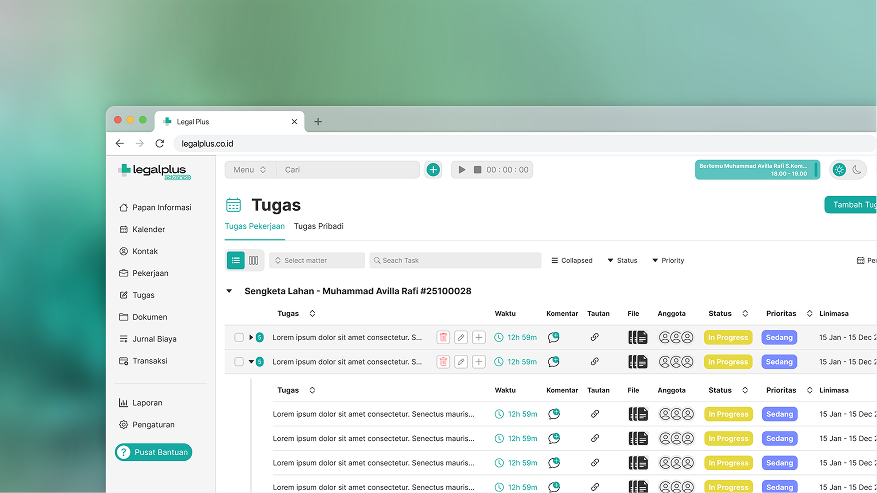Switch to the Tugas Pribadi tab
This screenshot has height=493, width=877.
pyautogui.click(x=318, y=226)
